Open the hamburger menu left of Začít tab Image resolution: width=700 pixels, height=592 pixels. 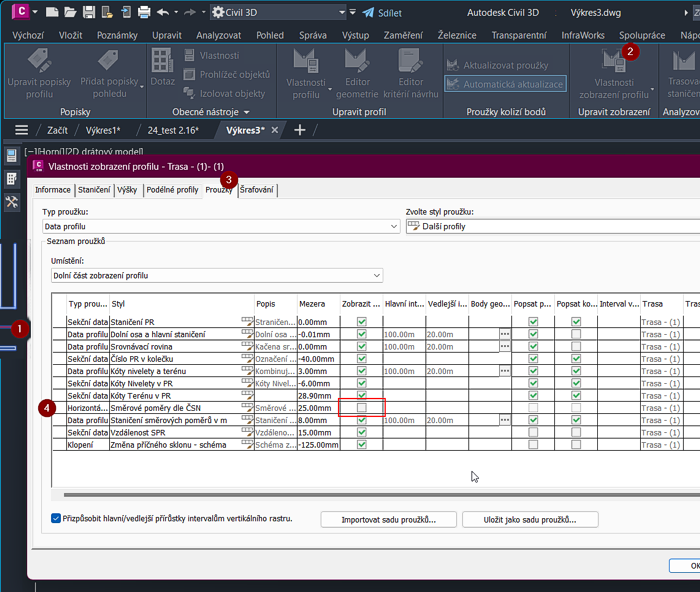click(21, 130)
